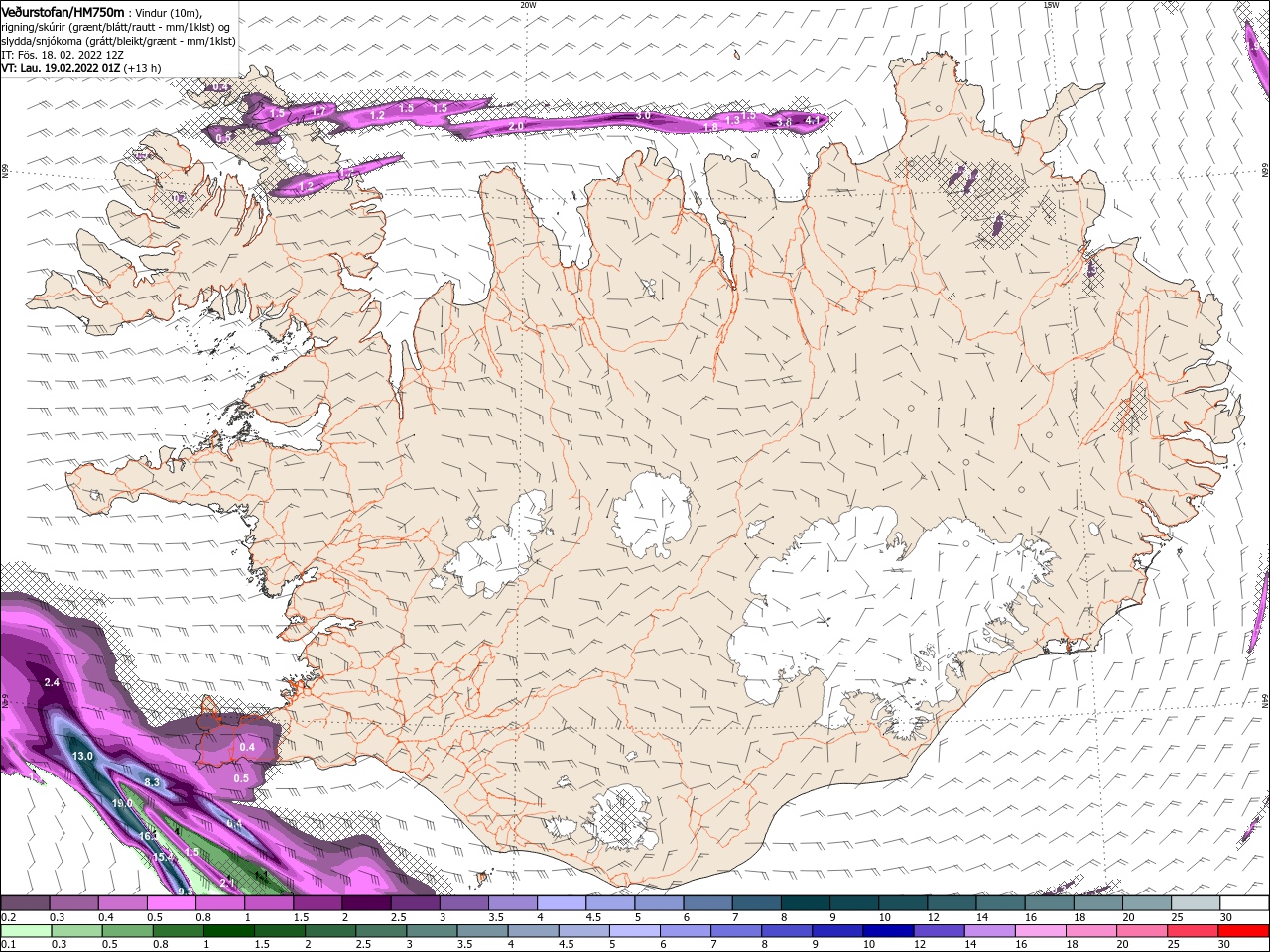The image size is (1270, 952).
Task: Click the lavender 4 swatch on snow scale
Action: tap(562, 903)
